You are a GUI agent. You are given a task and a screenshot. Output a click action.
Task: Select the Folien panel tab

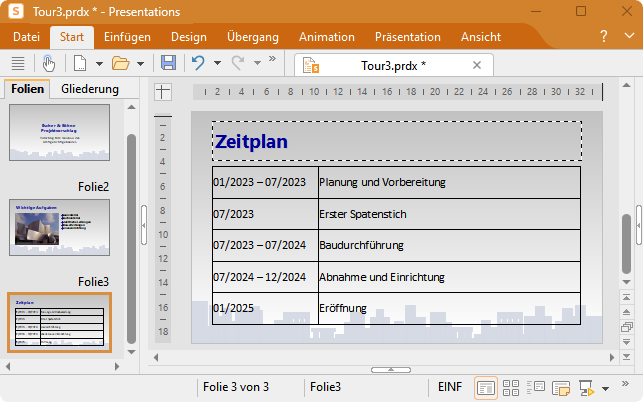[27, 89]
